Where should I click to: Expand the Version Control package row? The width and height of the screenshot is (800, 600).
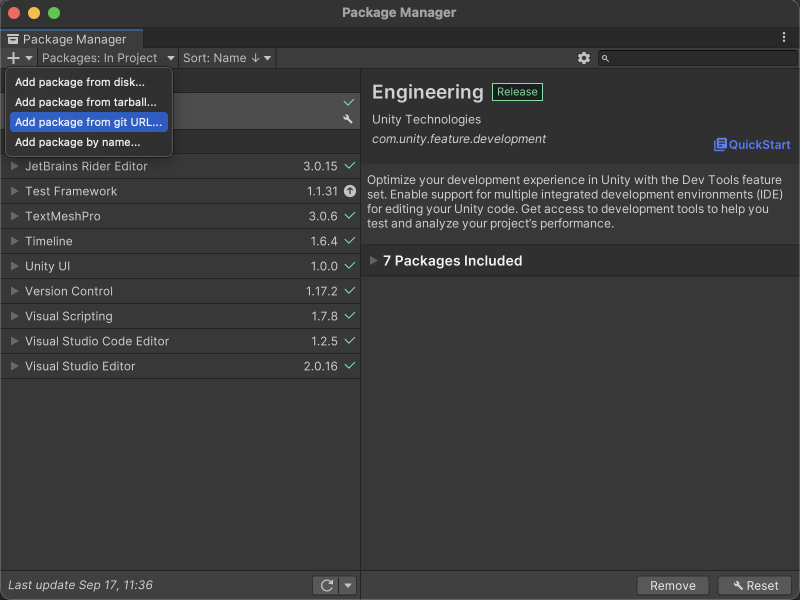pyautogui.click(x=15, y=291)
